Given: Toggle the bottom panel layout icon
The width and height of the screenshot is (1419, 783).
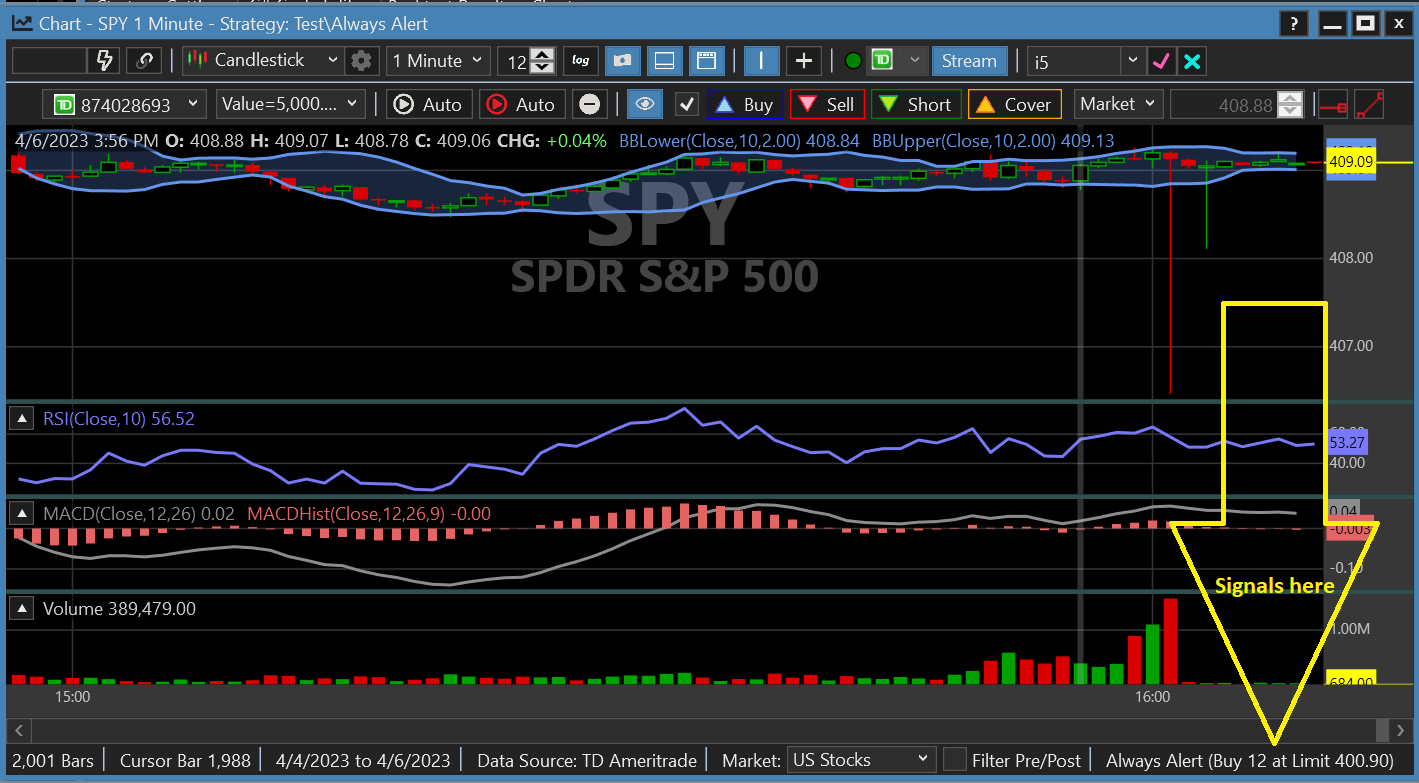Looking at the screenshot, I should (x=664, y=60).
